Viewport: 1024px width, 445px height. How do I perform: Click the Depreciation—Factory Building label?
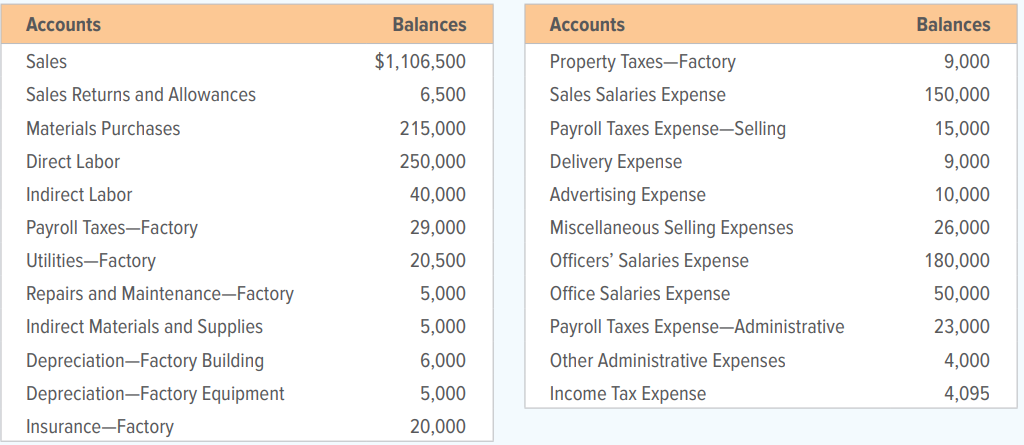coord(145,361)
